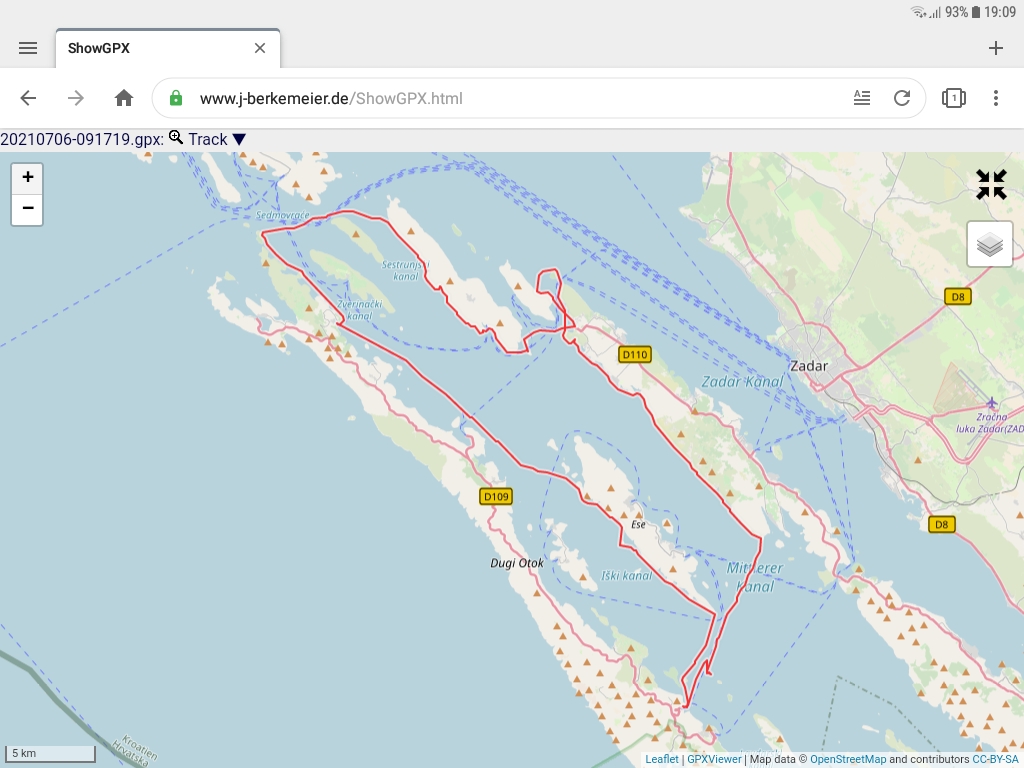Toggle fullscreen map view with collapse icon

(991, 184)
